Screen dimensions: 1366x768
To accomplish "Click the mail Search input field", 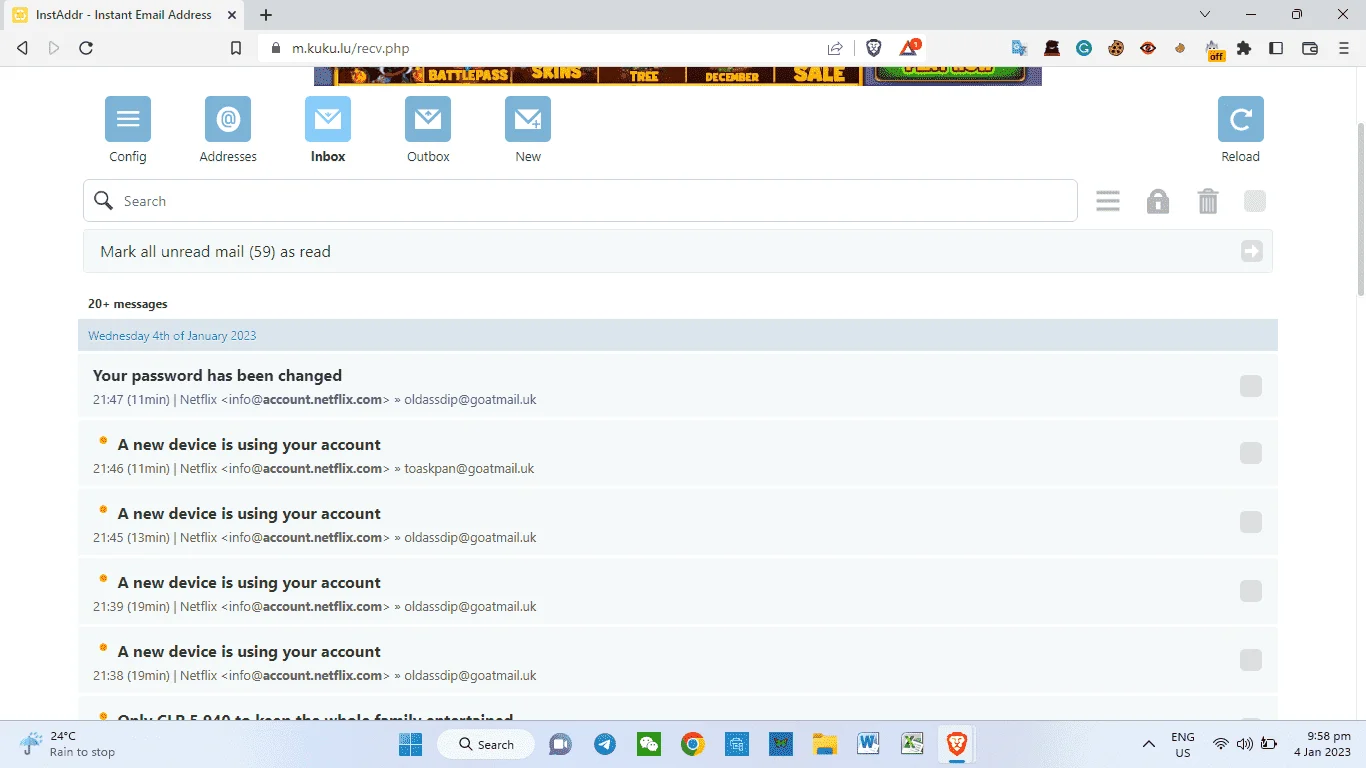I will [x=580, y=201].
